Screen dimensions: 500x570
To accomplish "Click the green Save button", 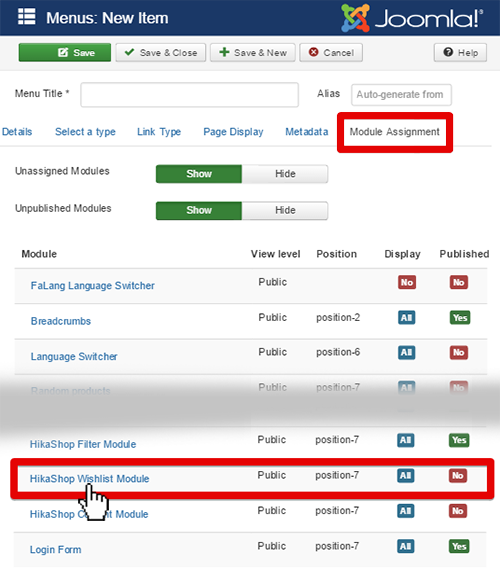I will (65, 53).
